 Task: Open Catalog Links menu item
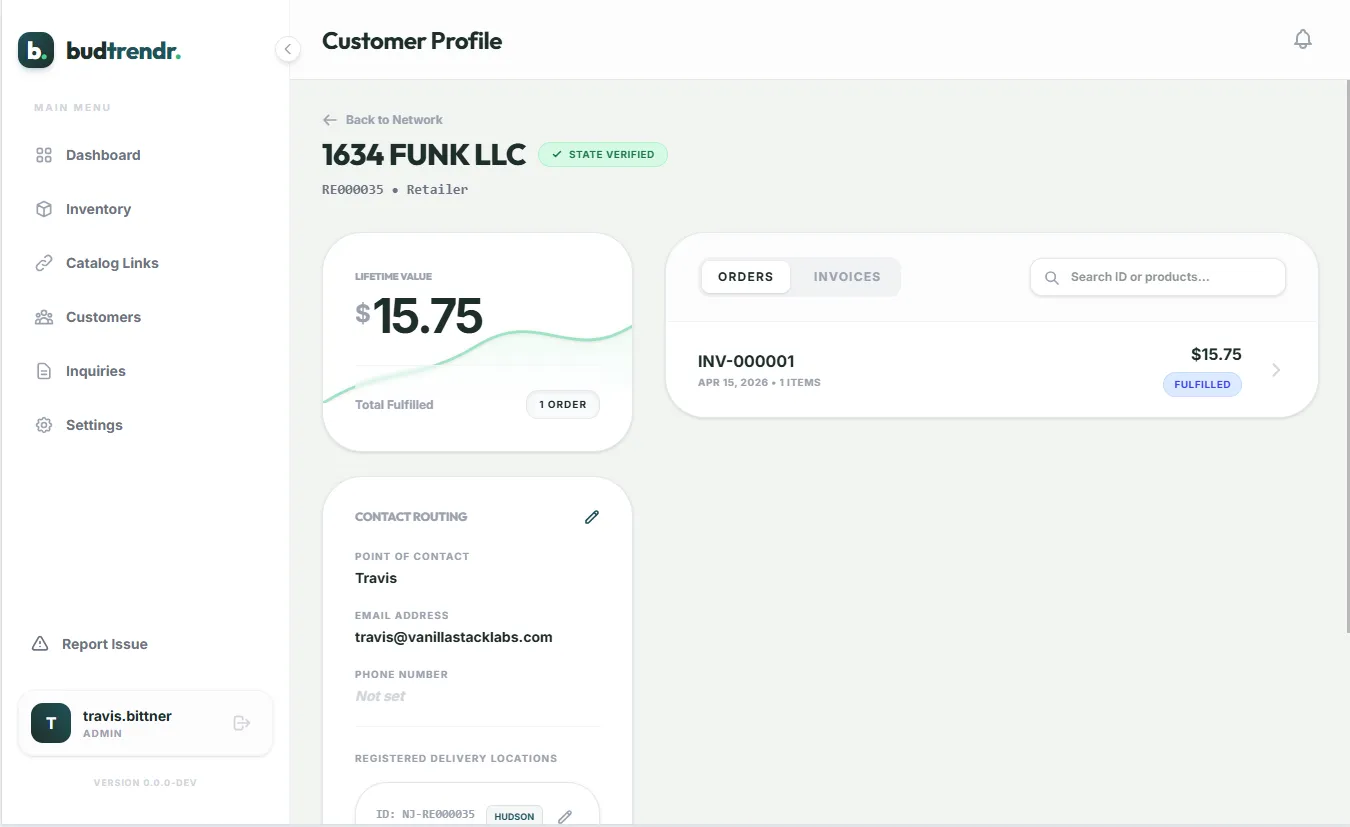point(145,263)
